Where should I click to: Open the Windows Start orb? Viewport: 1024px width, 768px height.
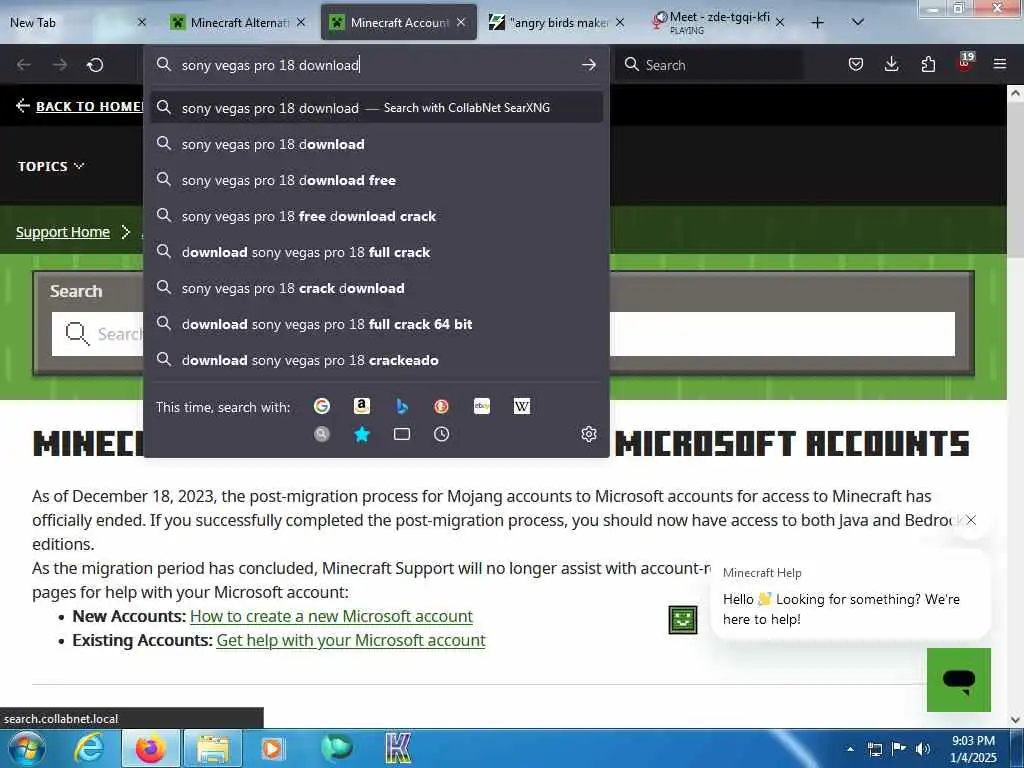pyautogui.click(x=25, y=748)
